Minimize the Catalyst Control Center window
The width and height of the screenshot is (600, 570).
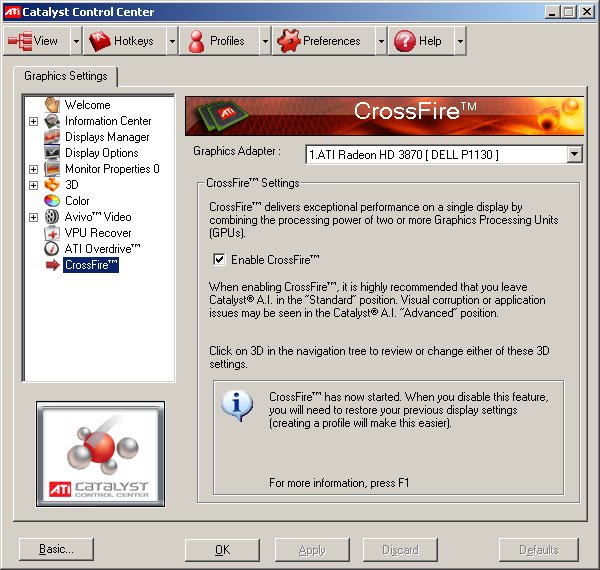pos(552,12)
